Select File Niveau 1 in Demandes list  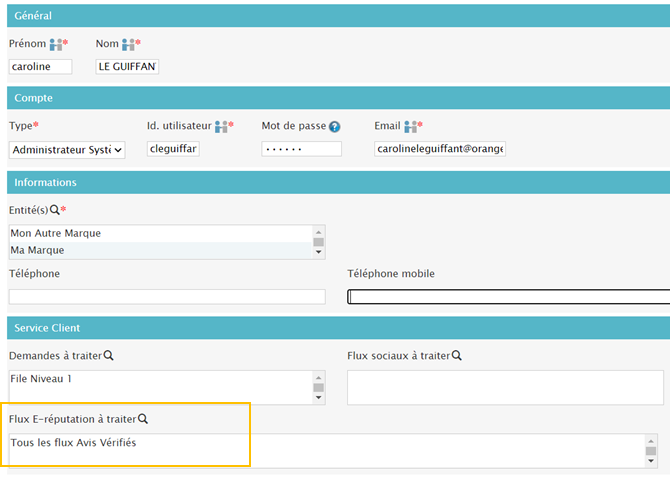[x=41, y=379]
